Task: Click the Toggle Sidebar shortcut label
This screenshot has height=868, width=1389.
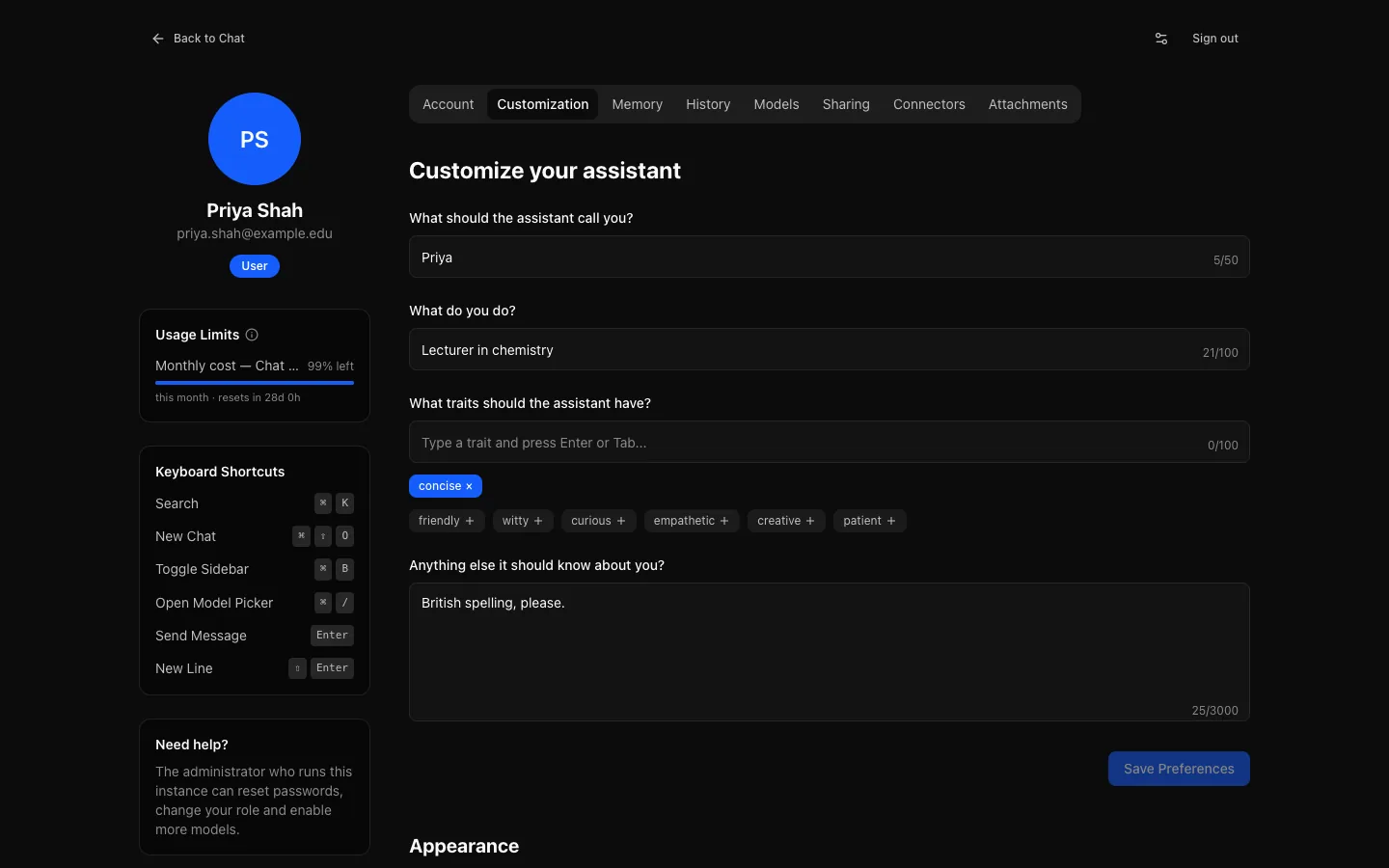Action: 202,569
